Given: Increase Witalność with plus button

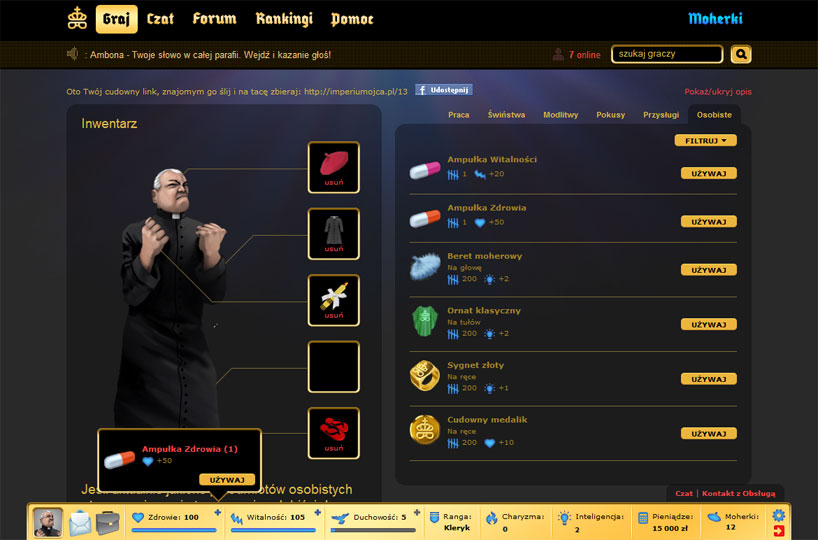Looking at the screenshot, I should pos(317,513).
